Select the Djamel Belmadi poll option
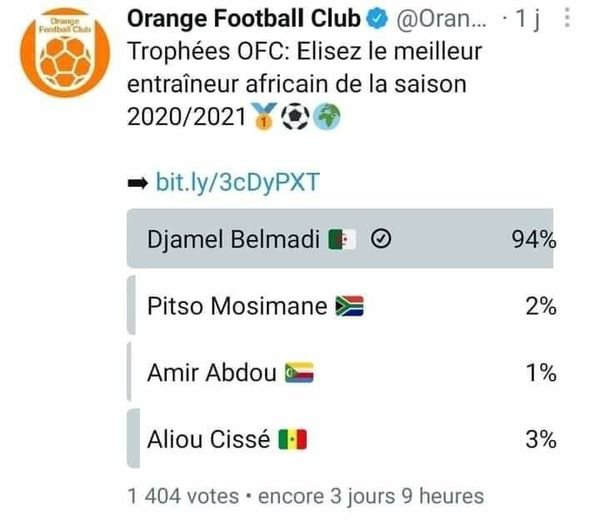 point(340,238)
